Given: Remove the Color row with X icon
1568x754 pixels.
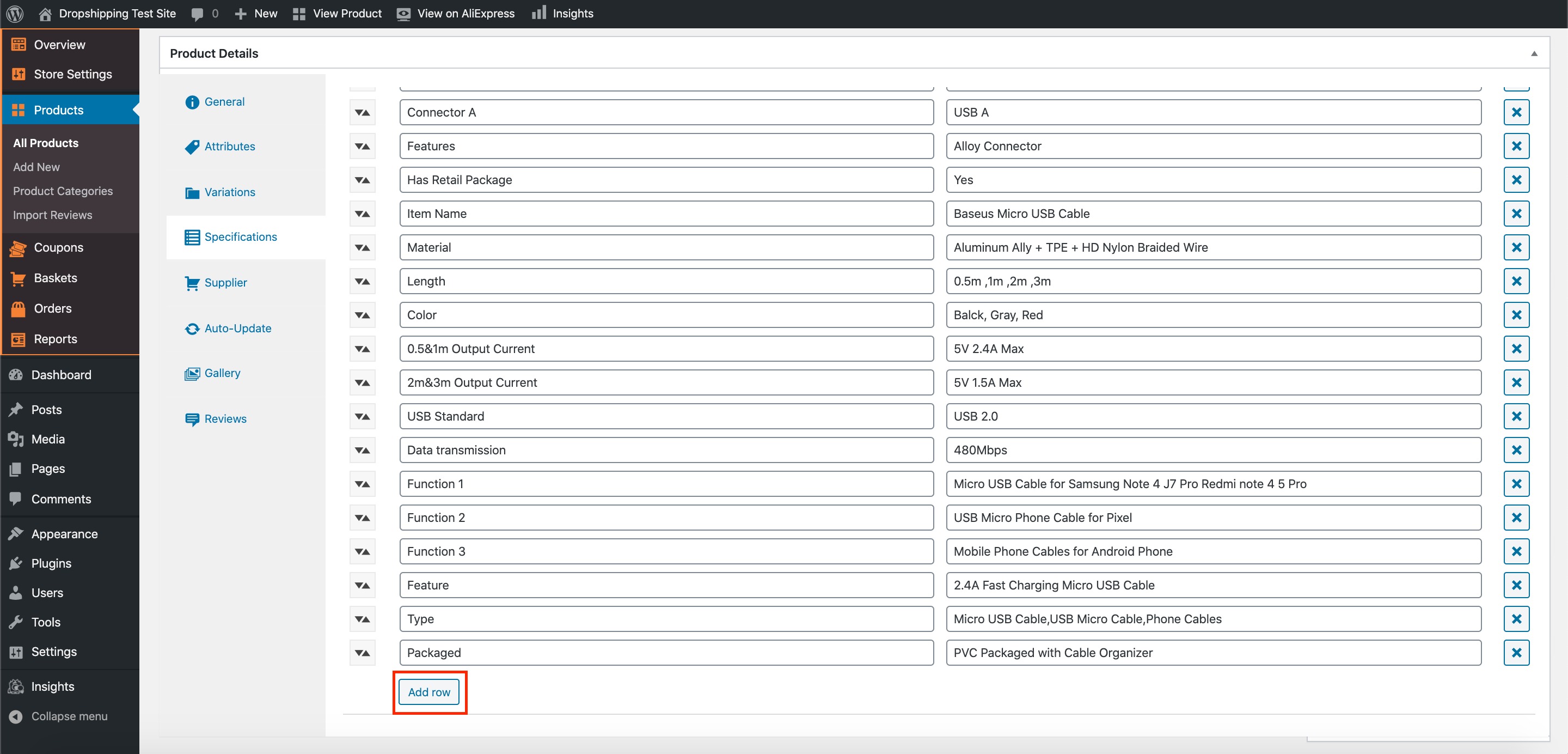Looking at the screenshot, I should [x=1516, y=315].
